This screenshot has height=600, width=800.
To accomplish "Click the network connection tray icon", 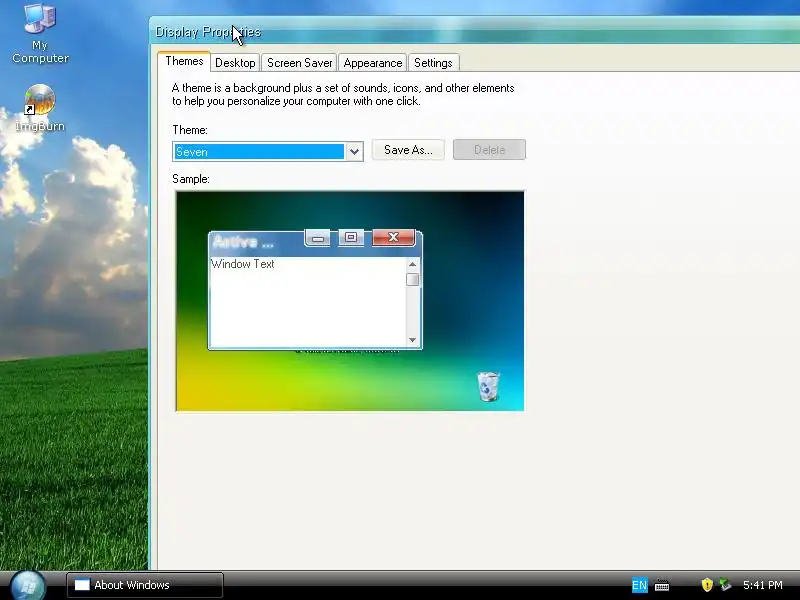I will [x=724, y=584].
